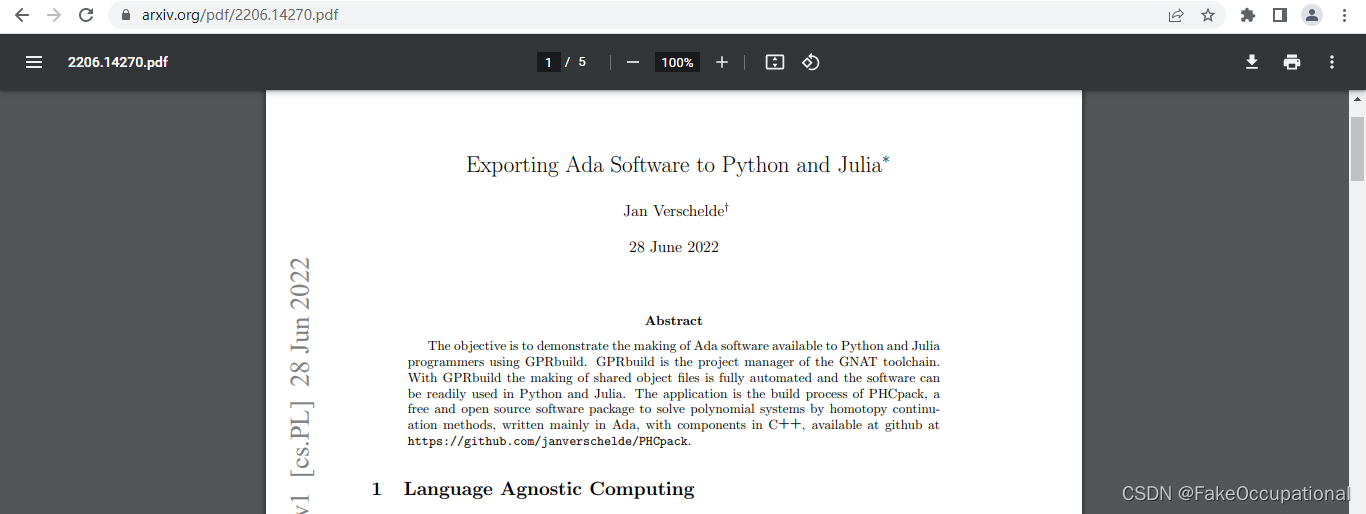Open the github.com/janverschelde/PHCpack link

[548, 441]
